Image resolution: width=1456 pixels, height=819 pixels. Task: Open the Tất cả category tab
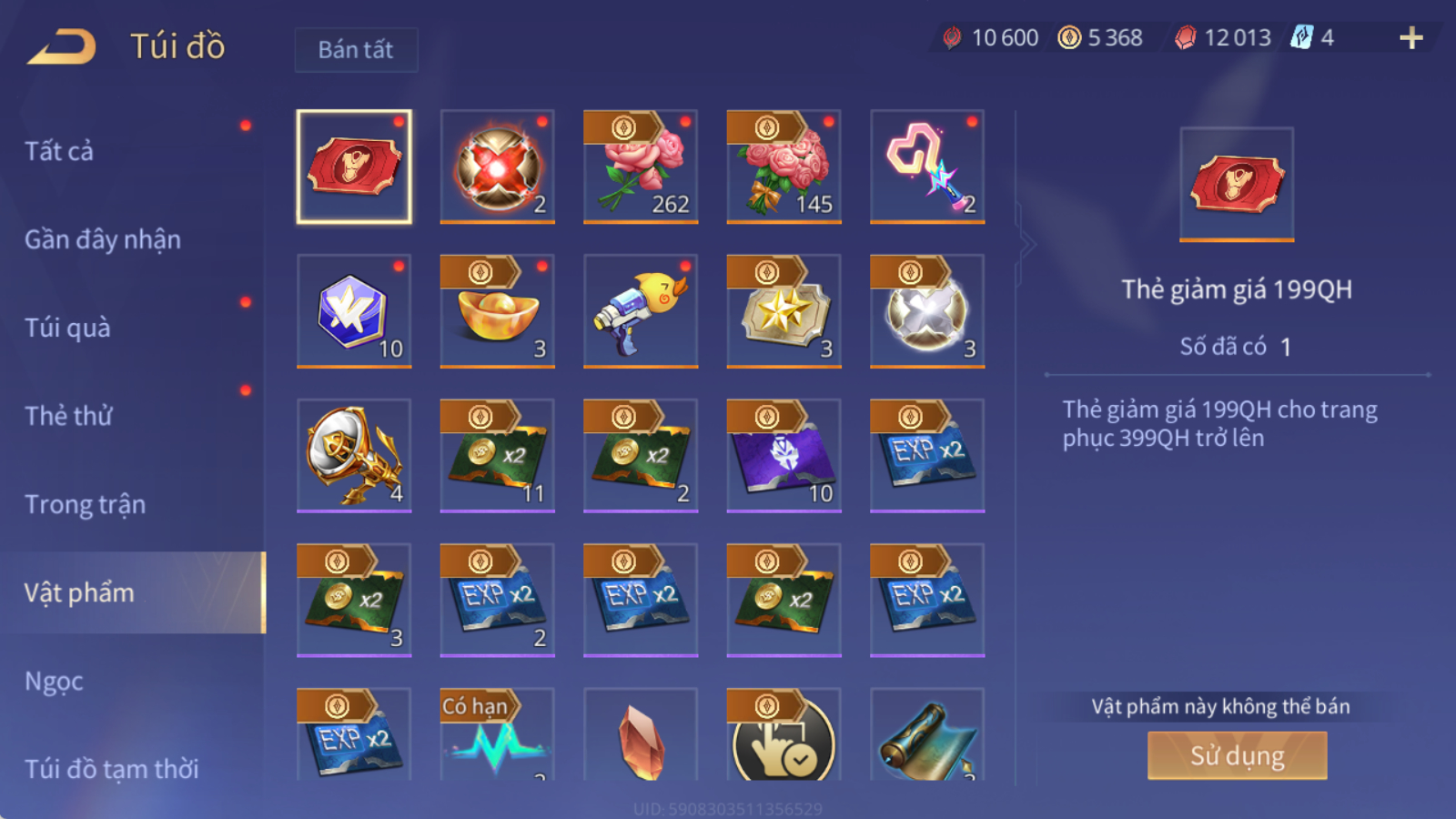click(59, 151)
